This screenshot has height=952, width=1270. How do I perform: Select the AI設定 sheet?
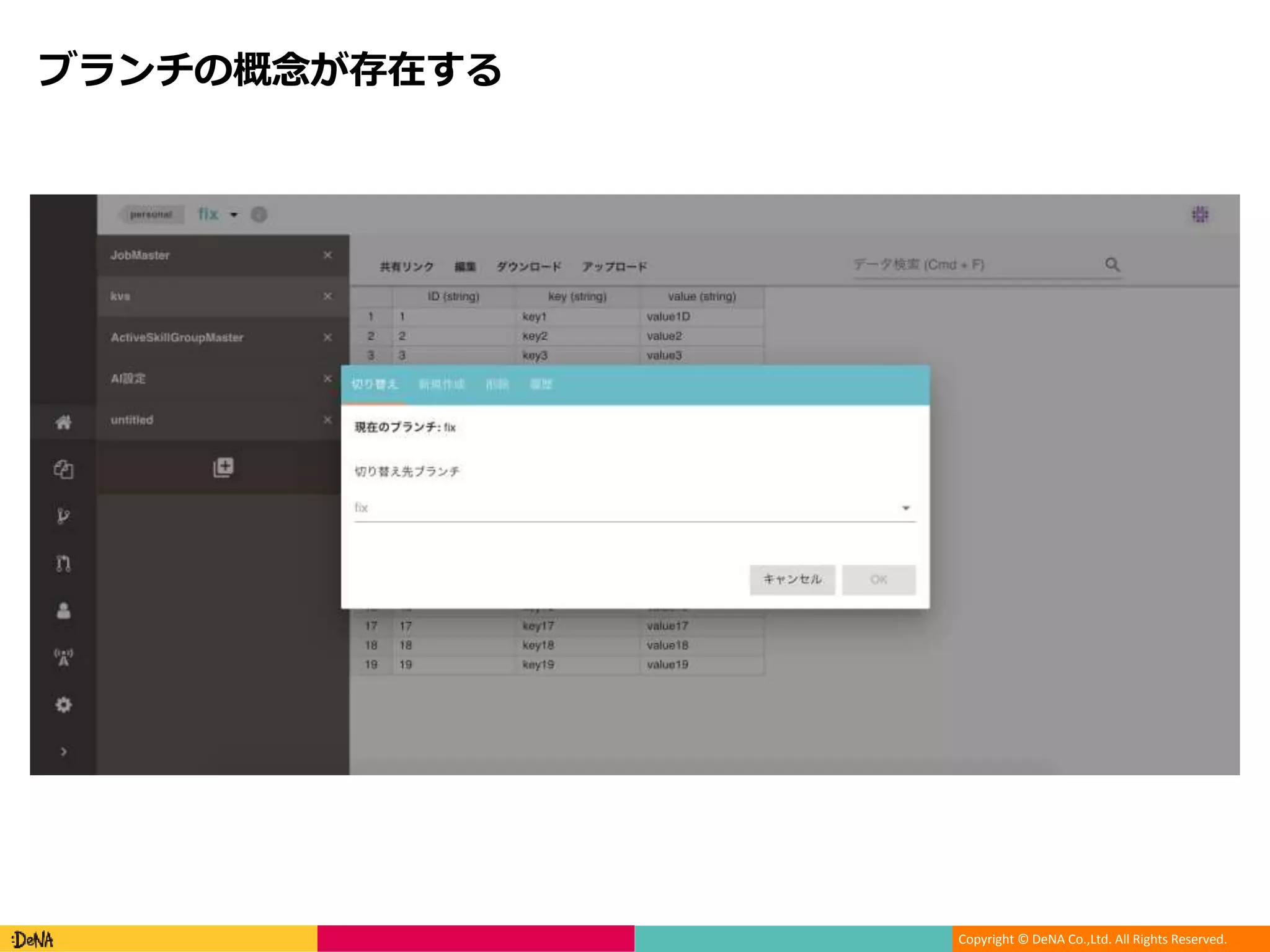(x=219, y=378)
